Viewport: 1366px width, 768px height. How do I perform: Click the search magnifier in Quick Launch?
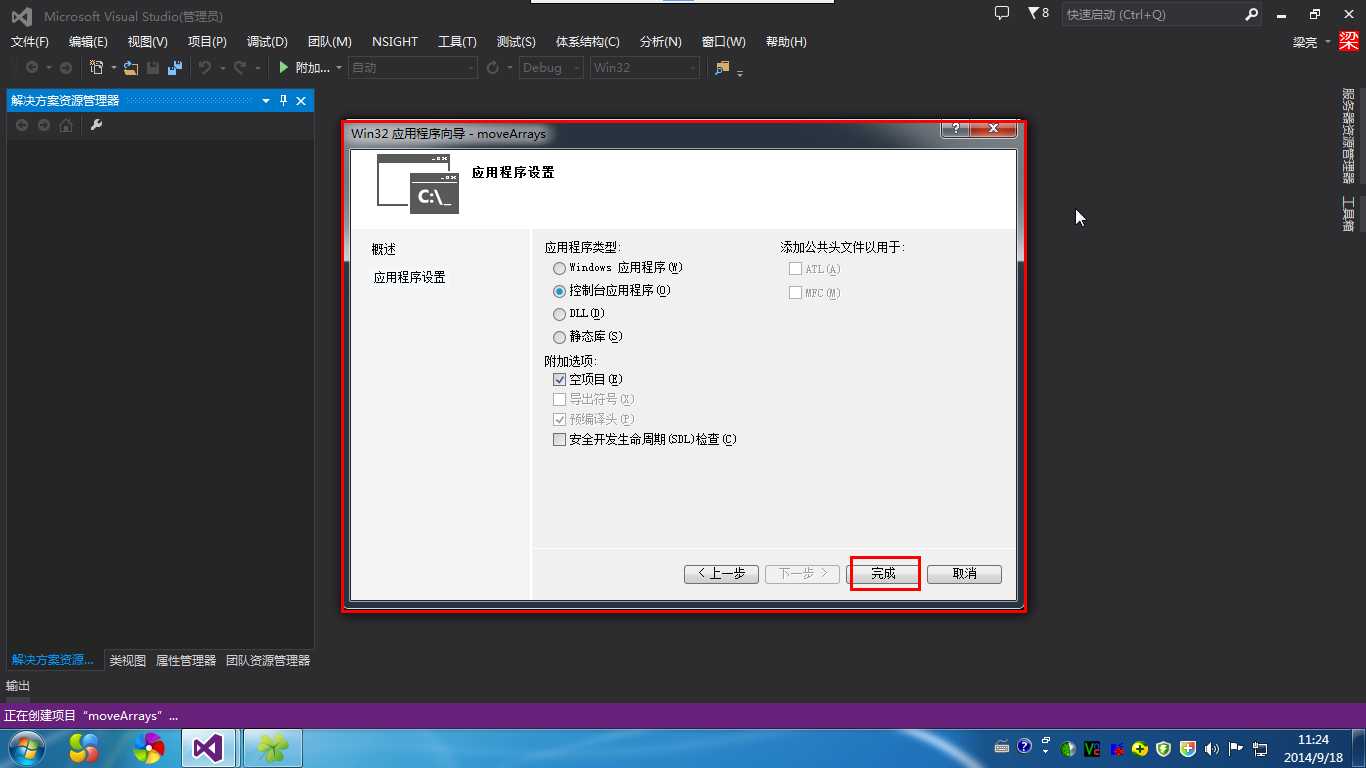coord(1251,15)
